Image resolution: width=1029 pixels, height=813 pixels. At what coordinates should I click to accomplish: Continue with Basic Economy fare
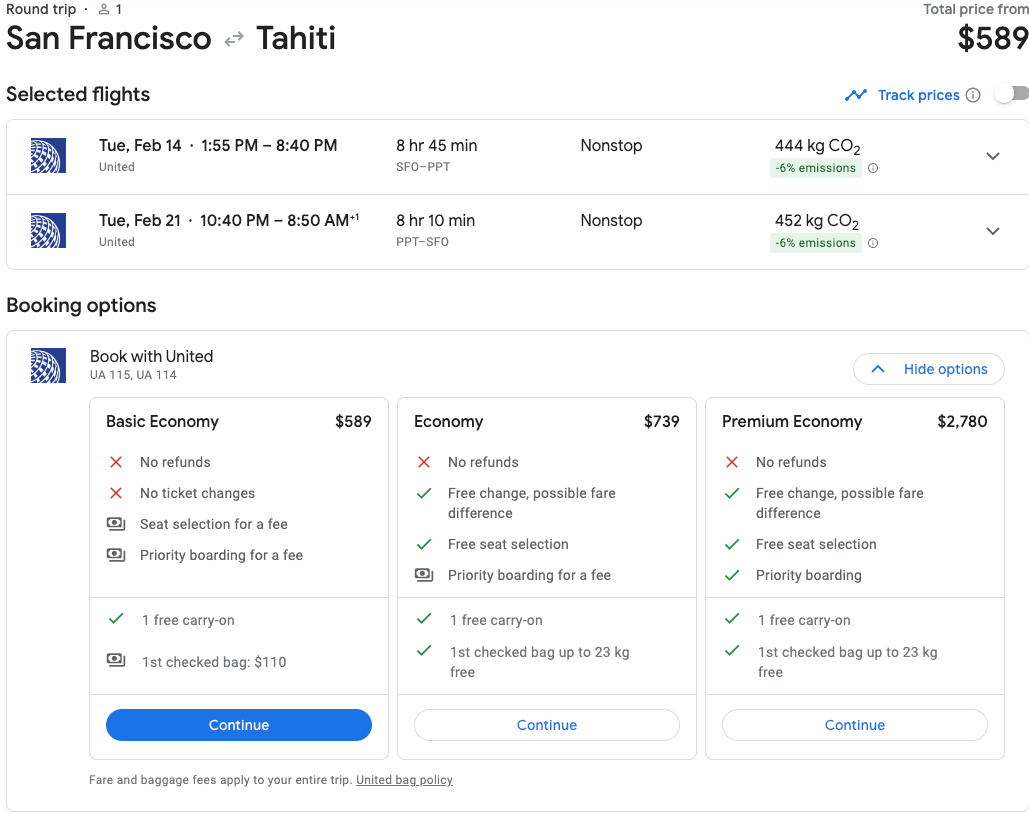(239, 725)
